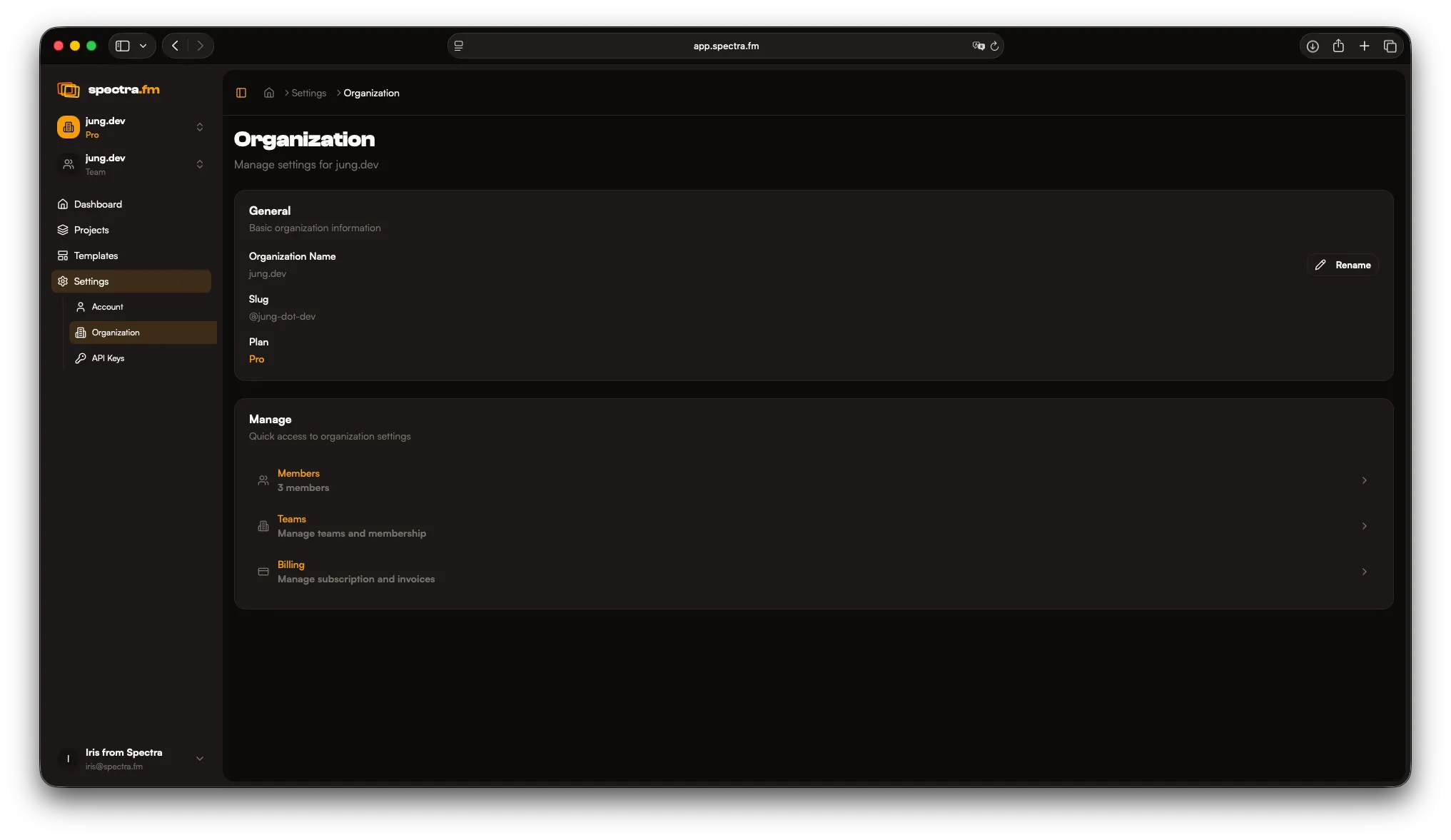1451x840 pixels.
Task: Click the jung.dev Pro organization avatar
Action: pos(68,127)
